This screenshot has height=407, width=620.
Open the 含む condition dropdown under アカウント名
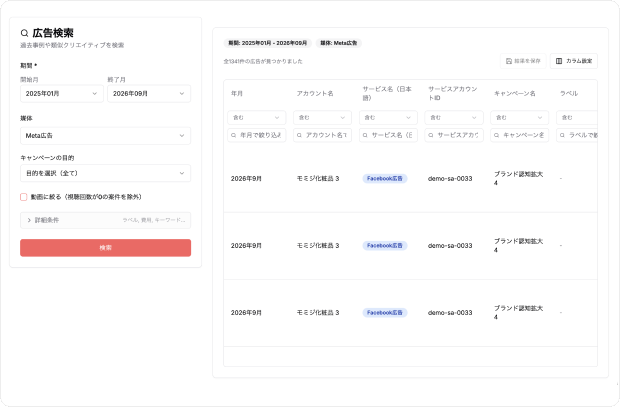(322, 117)
